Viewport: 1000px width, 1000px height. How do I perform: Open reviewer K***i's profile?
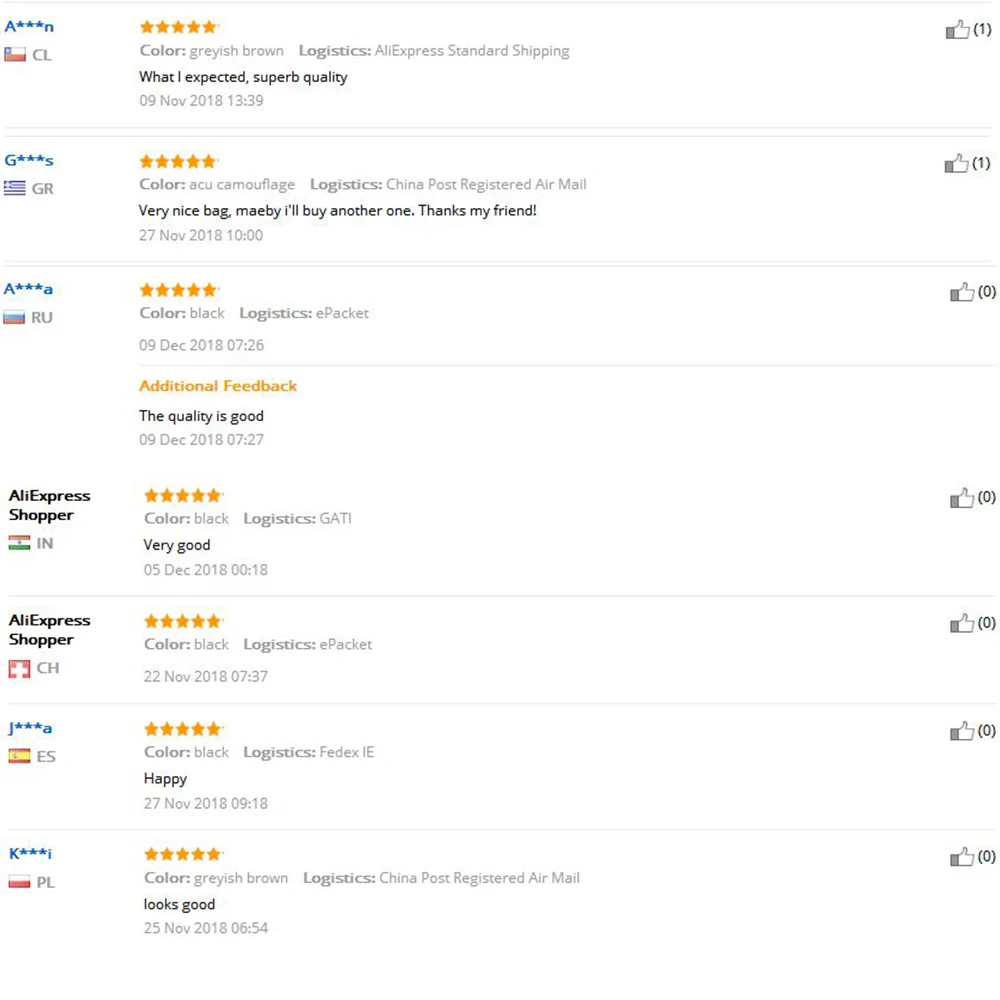click(30, 854)
